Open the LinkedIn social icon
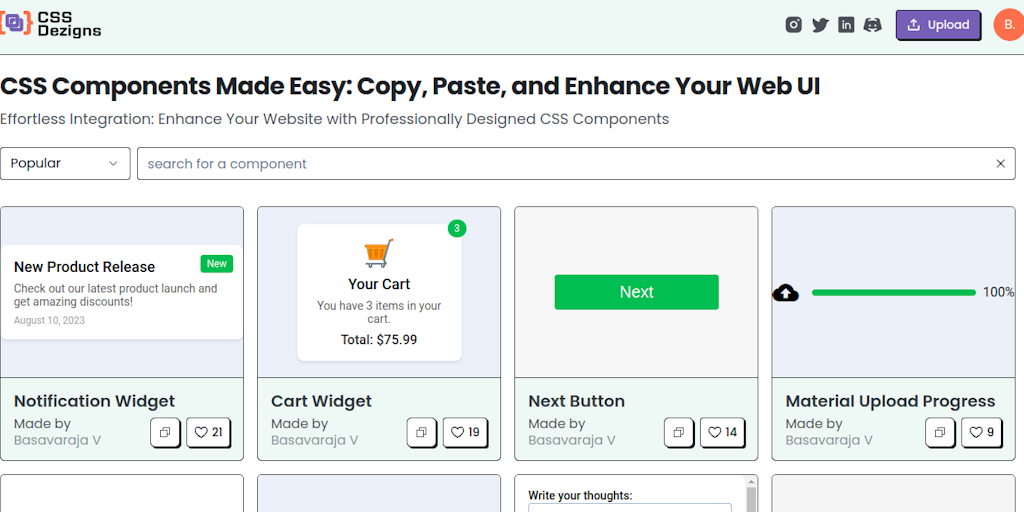The image size is (1024, 512). click(x=846, y=25)
